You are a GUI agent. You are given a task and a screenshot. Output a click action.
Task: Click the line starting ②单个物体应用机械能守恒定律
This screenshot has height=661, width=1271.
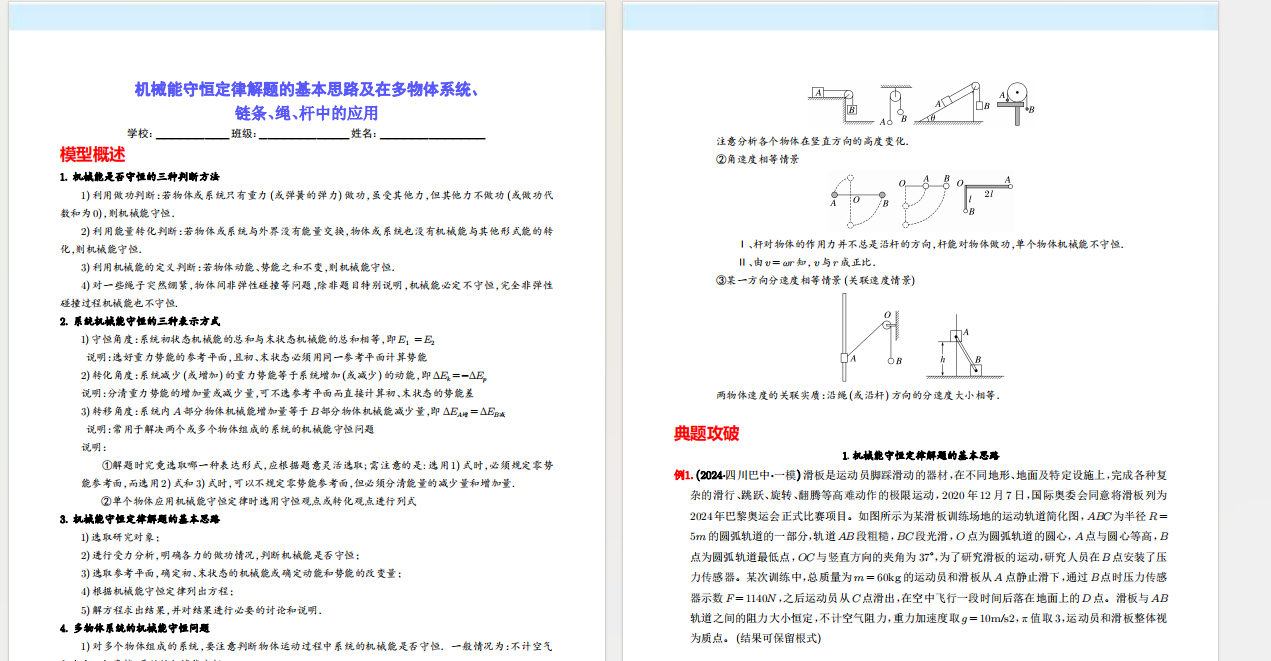[259, 501]
